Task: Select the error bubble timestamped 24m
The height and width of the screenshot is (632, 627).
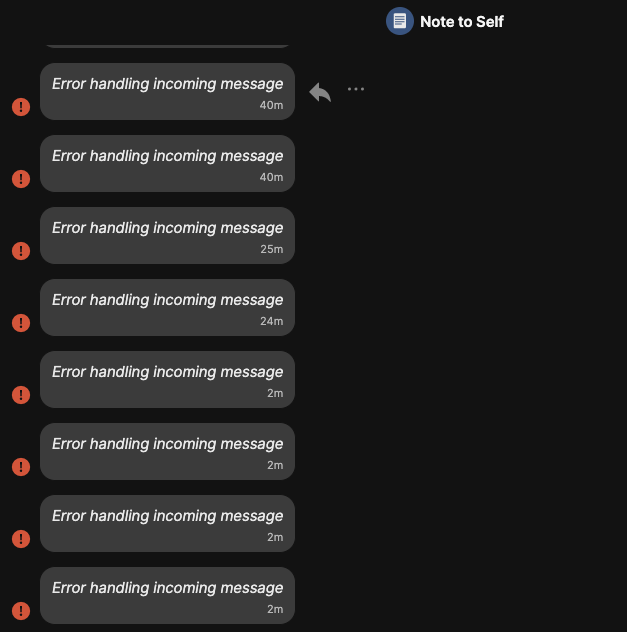Action: [x=167, y=308]
